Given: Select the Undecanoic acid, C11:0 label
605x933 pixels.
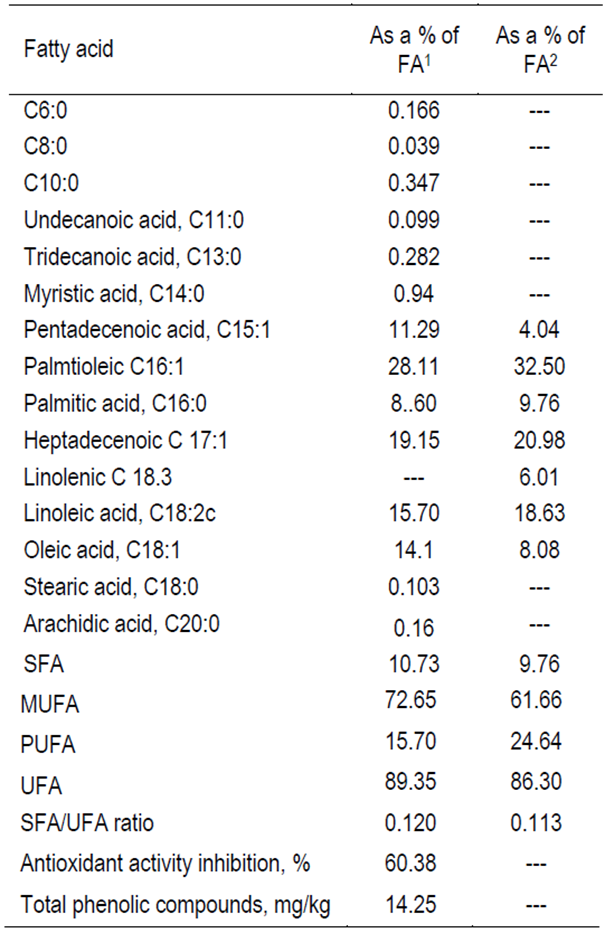Looking at the screenshot, I should (124, 220).
